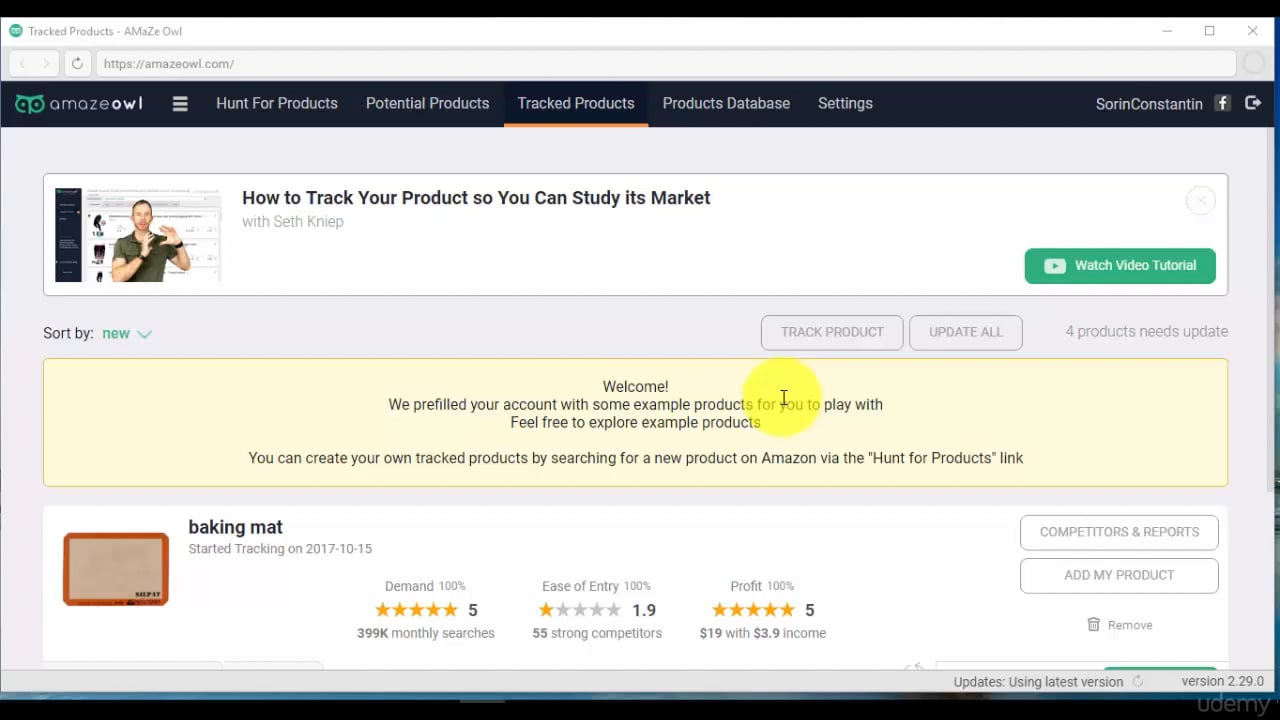Click '399K monthly searches' text
Viewport: 1280px width, 720px height.
(426, 633)
